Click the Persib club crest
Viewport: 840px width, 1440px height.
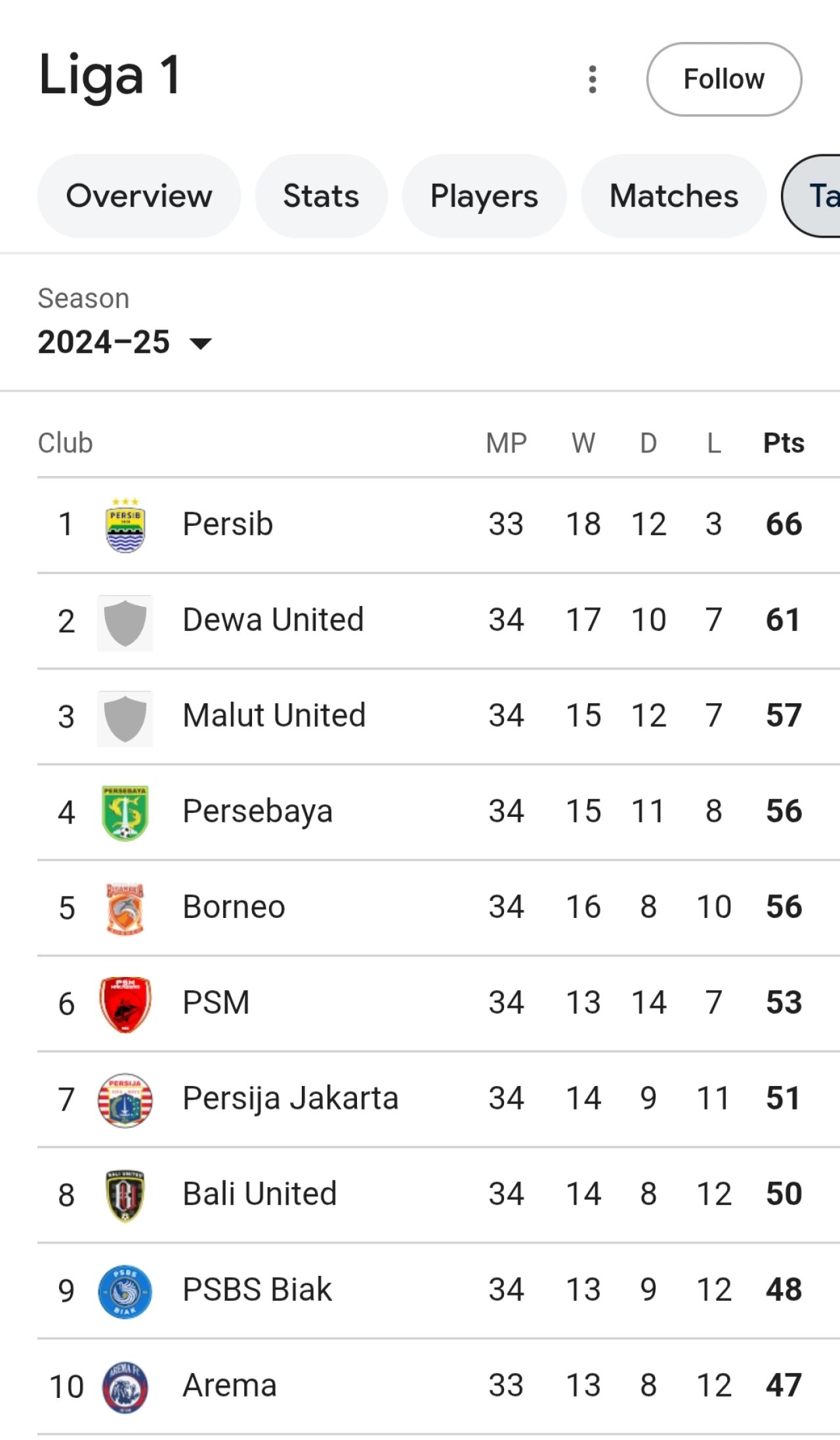pos(125,525)
